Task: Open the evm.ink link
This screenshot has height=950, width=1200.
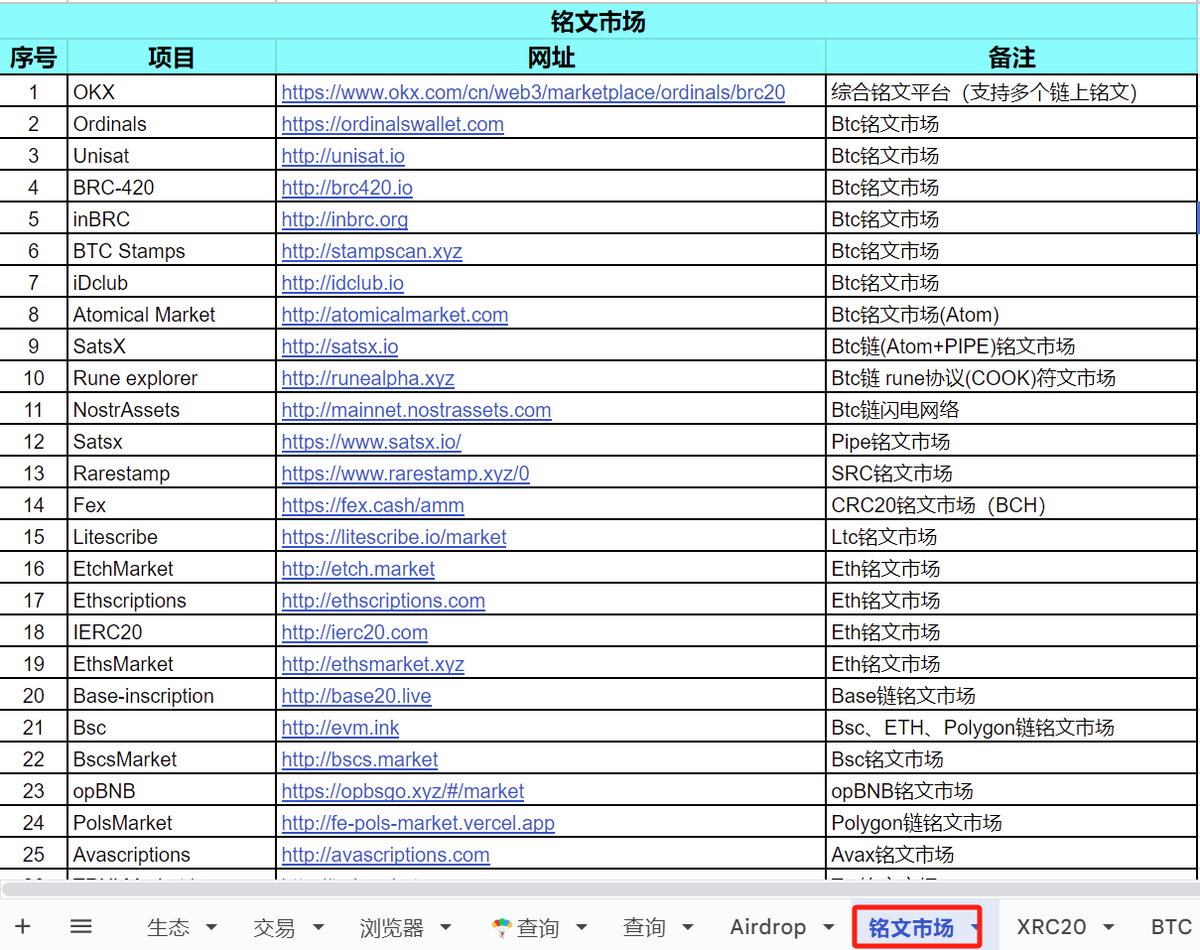Action: pyautogui.click(x=340, y=728)
